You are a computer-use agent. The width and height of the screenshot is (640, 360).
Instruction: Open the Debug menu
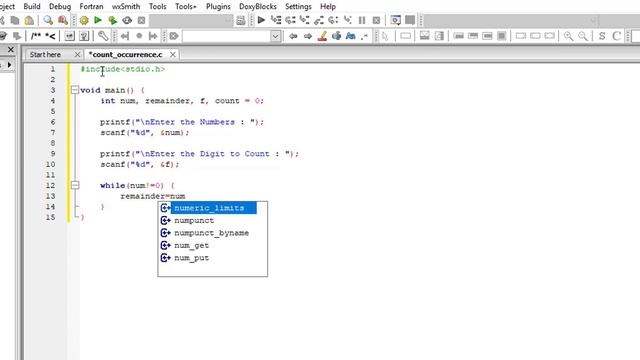[x=60, y=7]
